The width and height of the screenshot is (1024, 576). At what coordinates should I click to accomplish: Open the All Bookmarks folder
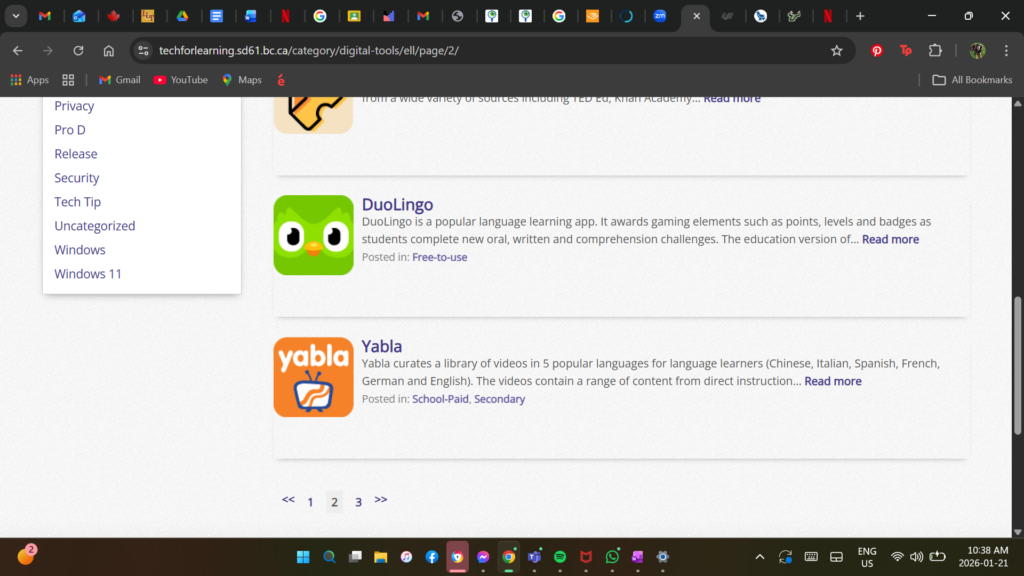tap(972, 80)
